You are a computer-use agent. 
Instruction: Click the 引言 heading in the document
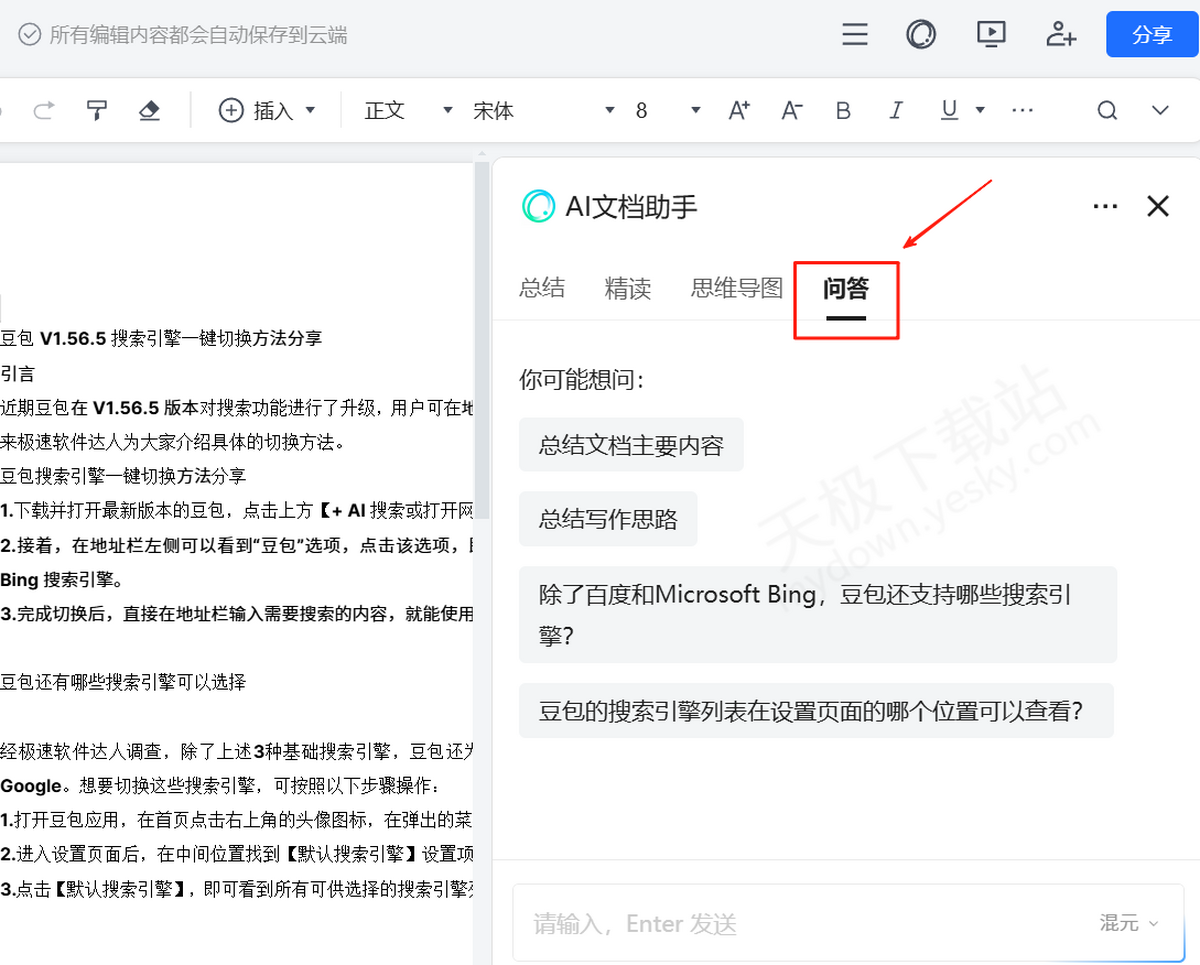[17, 374]
